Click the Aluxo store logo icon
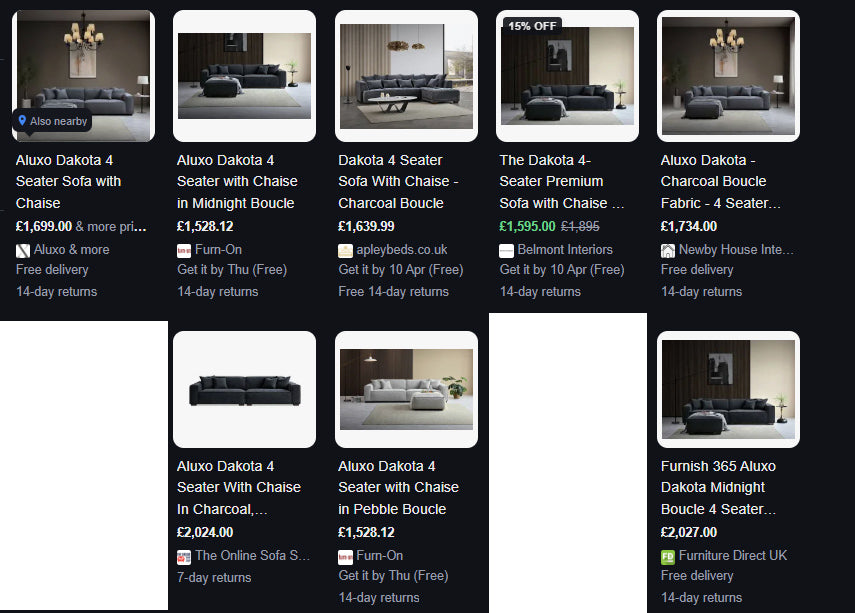 (x=23, y=251)
